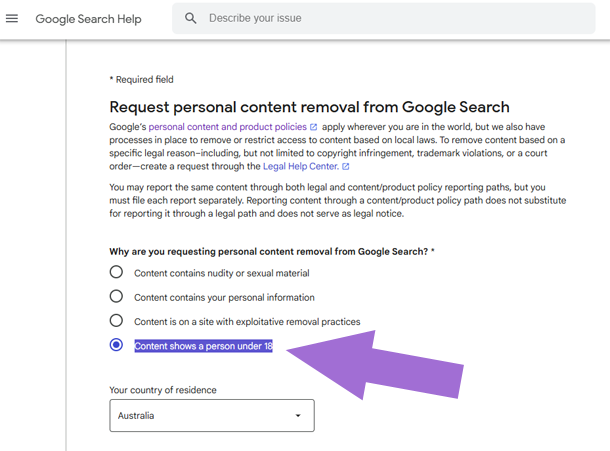Select Content shows a person under 18
Image resolution: width=610 pixels, height=451 pixels.
116,345
